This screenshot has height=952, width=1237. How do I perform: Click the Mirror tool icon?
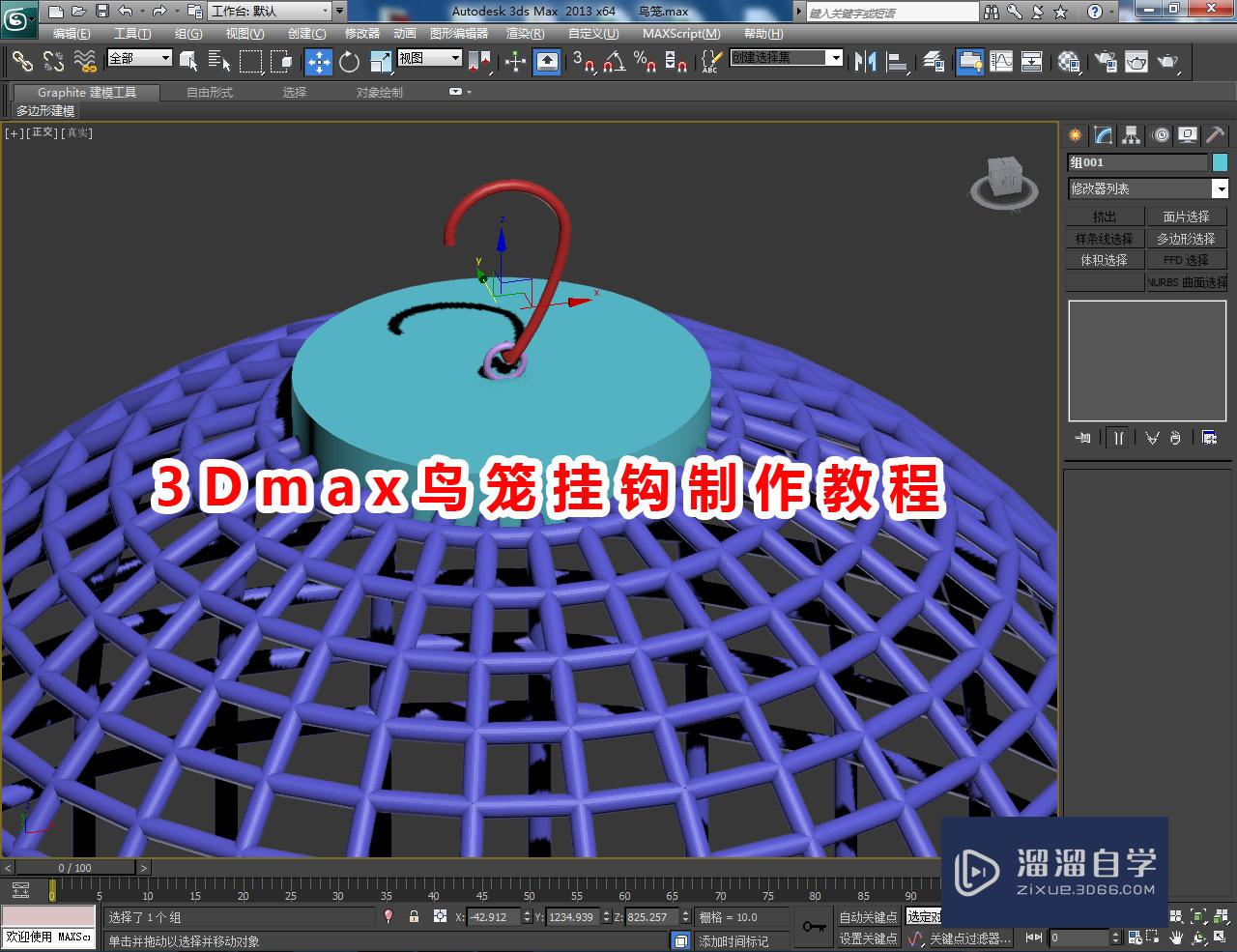pos(866,61)
